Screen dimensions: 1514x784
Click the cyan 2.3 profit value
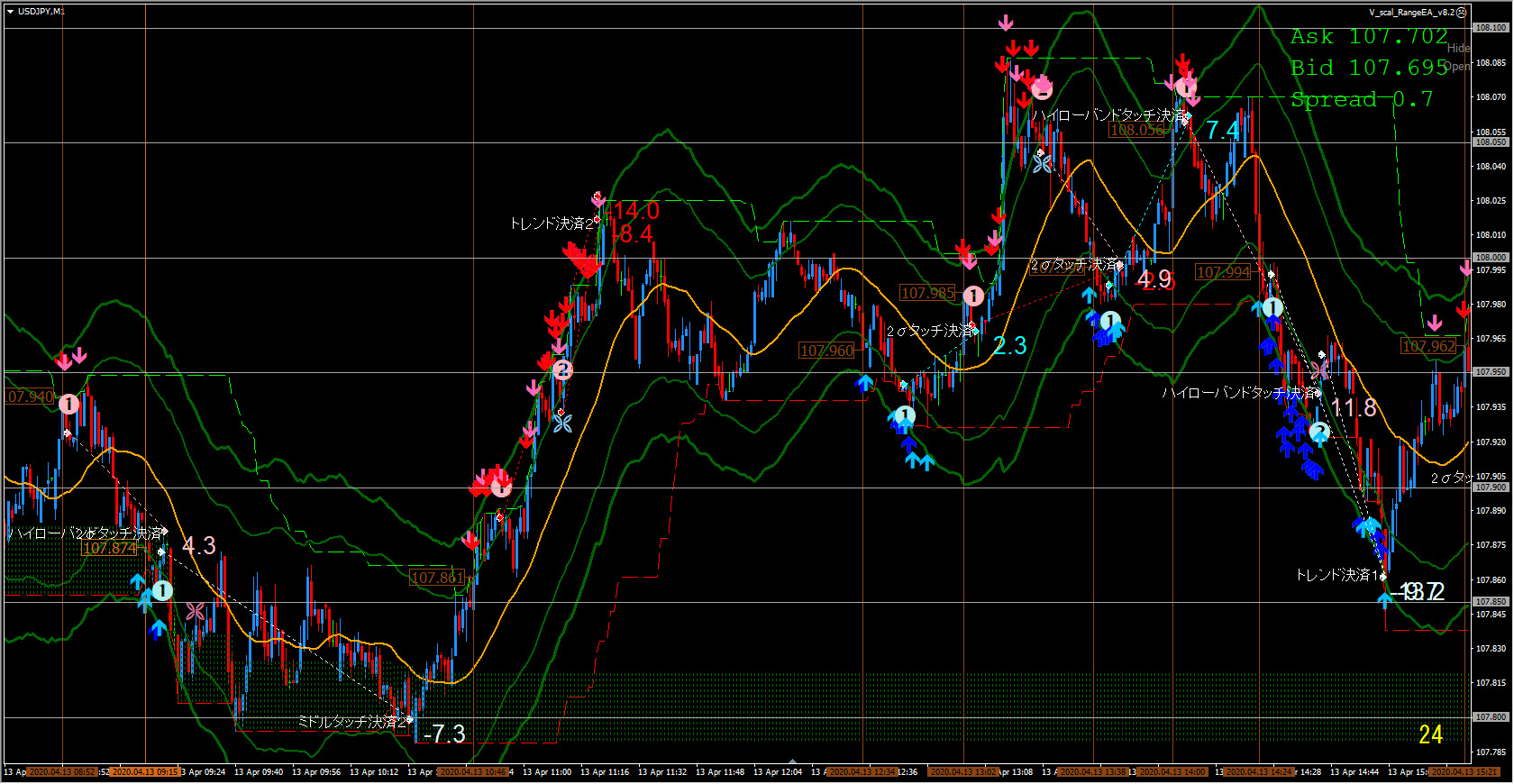pyautogui.click(x=1009, y=345)
